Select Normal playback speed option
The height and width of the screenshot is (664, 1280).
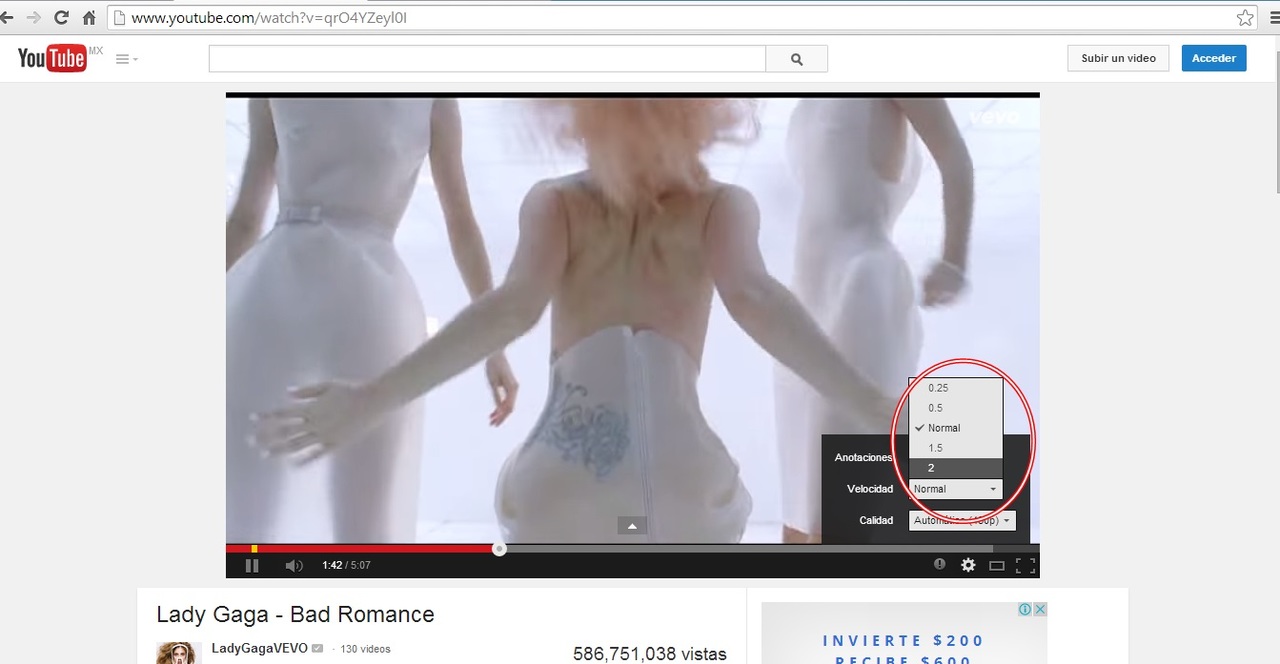(x=955, y=428)
